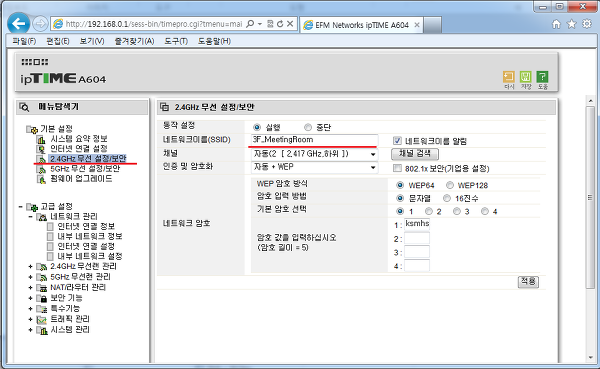Open a new blank browser tab

coord(433,25)
